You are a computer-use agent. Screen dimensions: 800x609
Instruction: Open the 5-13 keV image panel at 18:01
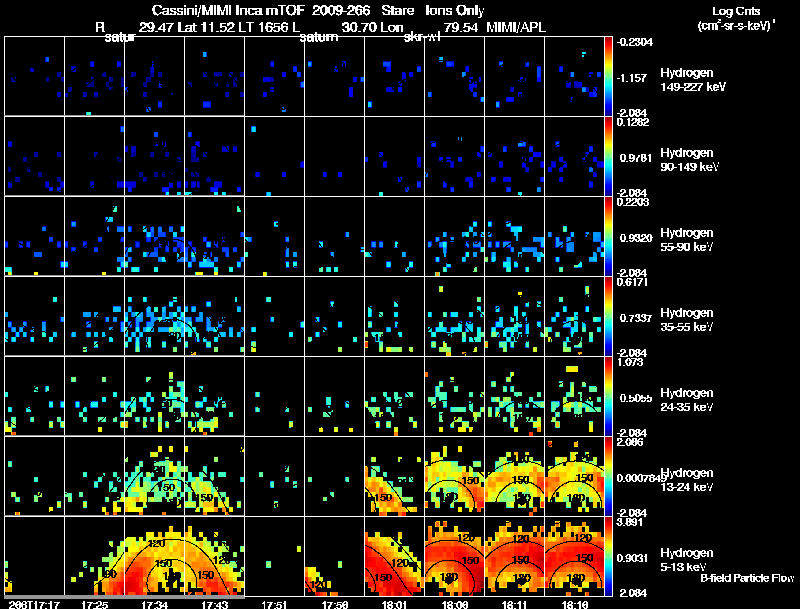[x=394, y=556]
